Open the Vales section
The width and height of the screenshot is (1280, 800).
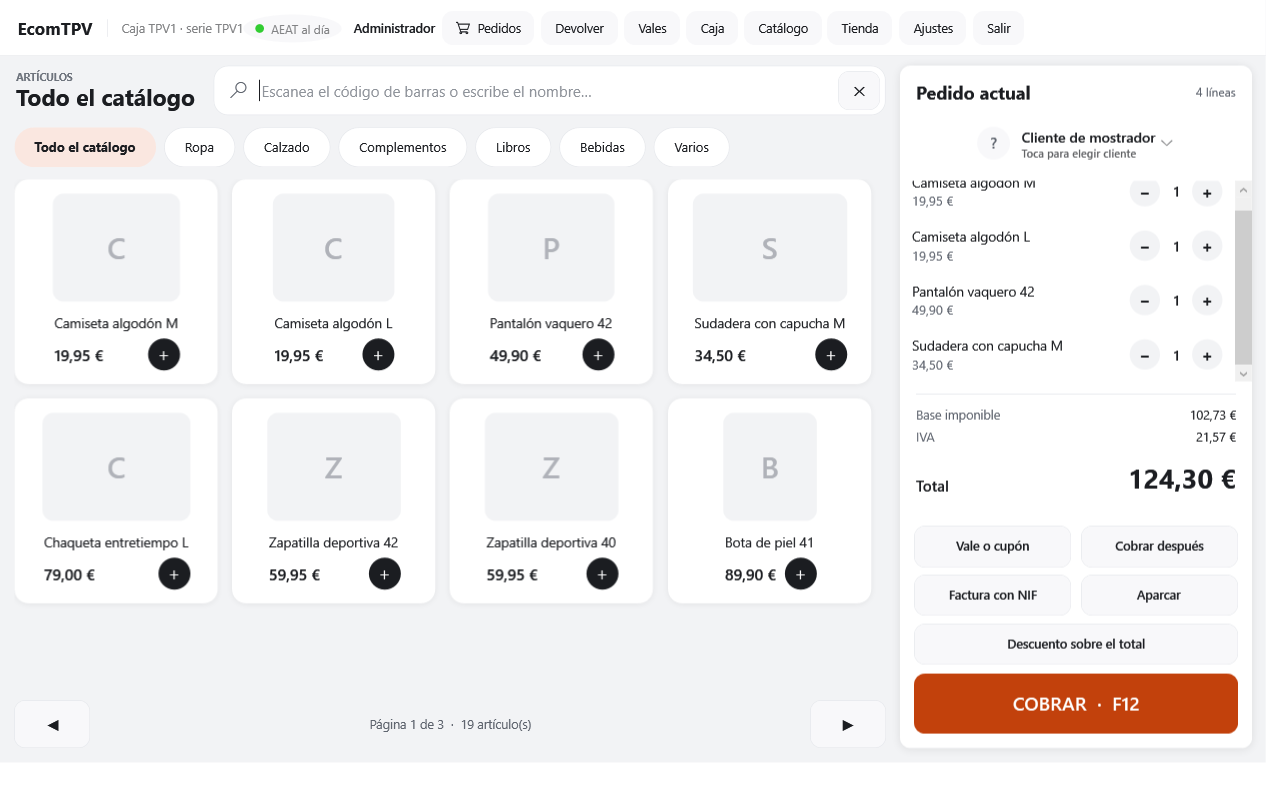pos(652,28)
